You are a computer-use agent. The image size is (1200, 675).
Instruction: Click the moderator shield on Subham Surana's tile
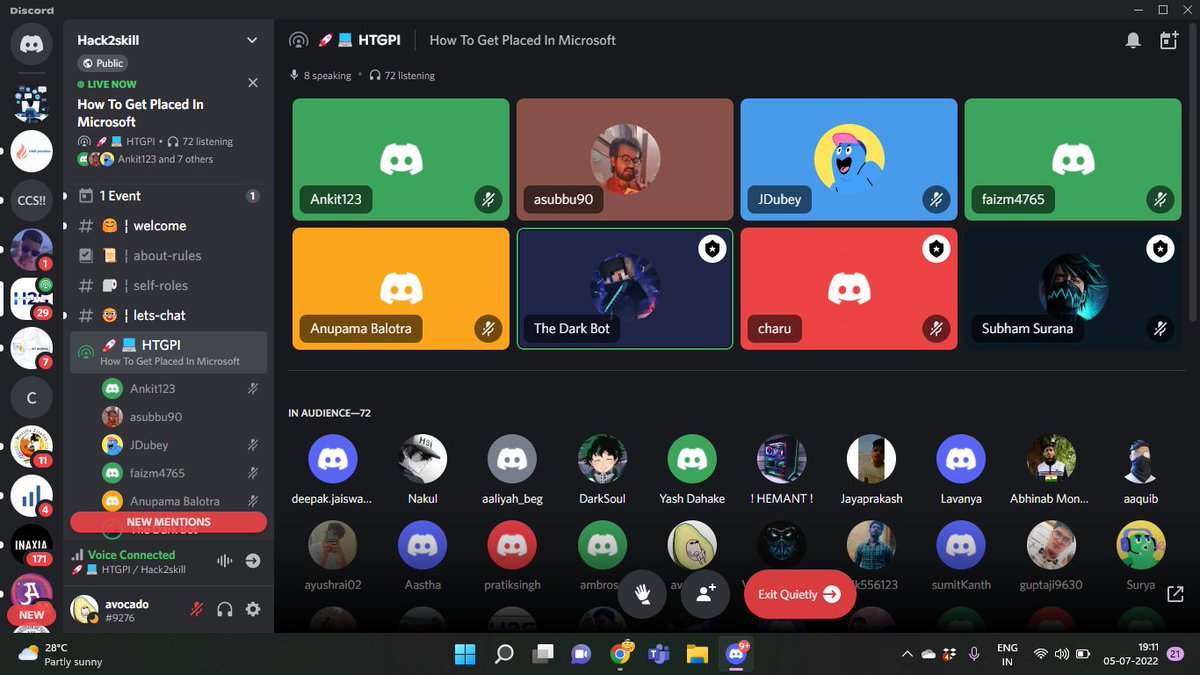1160,249
